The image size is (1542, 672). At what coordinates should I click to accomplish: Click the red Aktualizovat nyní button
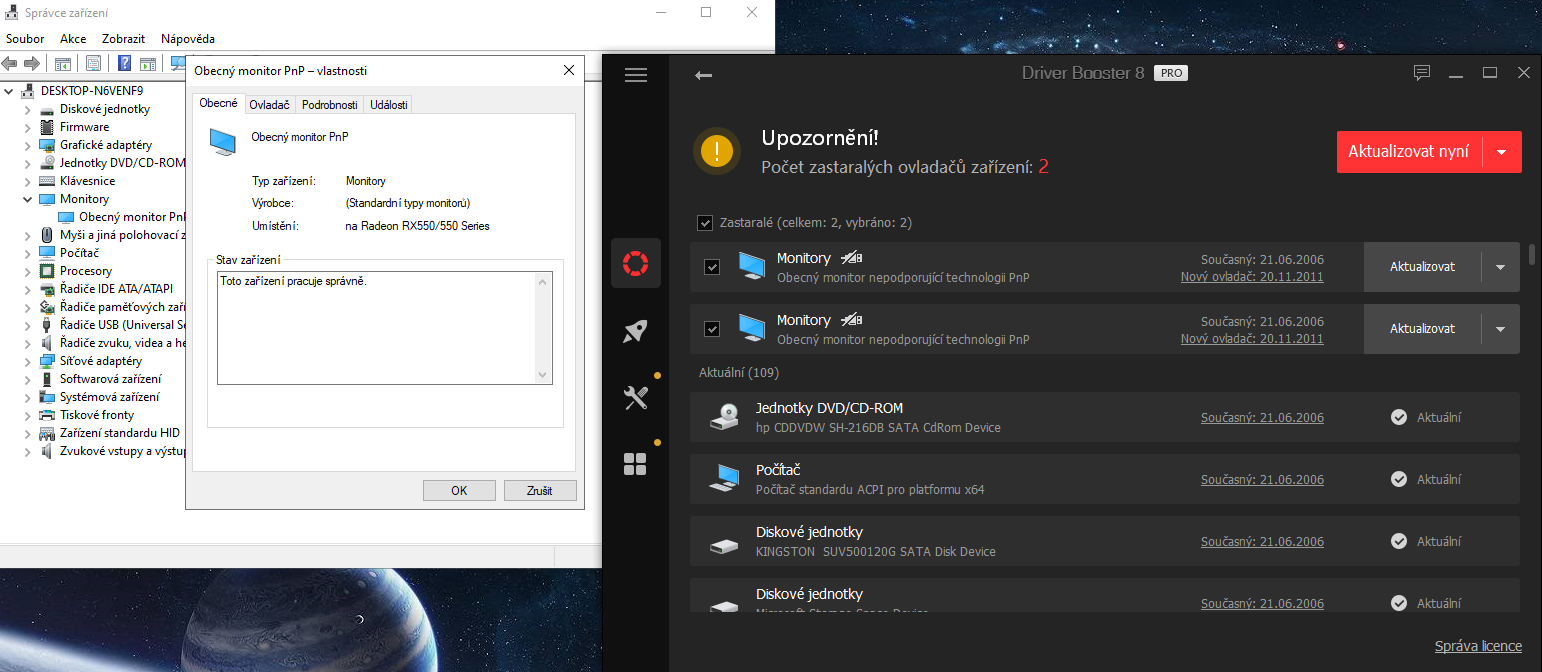[x=1408, y=152]
